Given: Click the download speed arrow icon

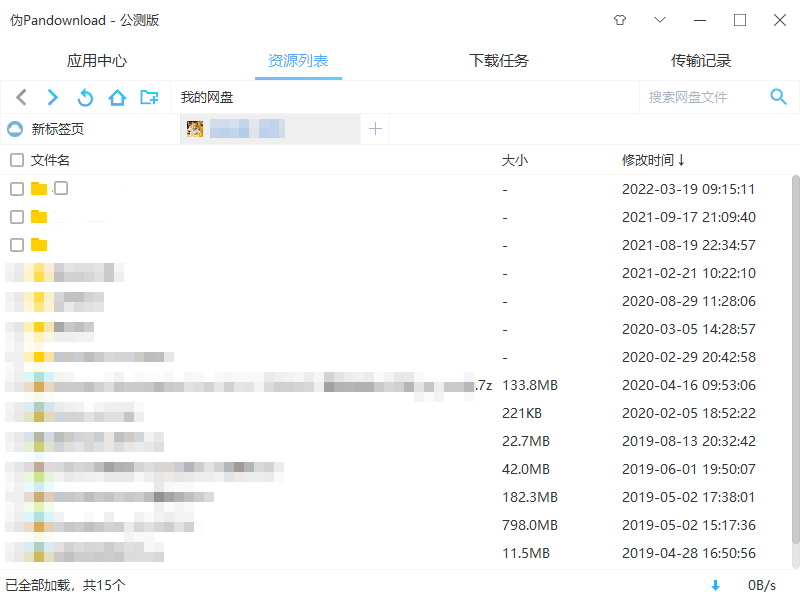Looking at the screenshot, I should (715, 585).
